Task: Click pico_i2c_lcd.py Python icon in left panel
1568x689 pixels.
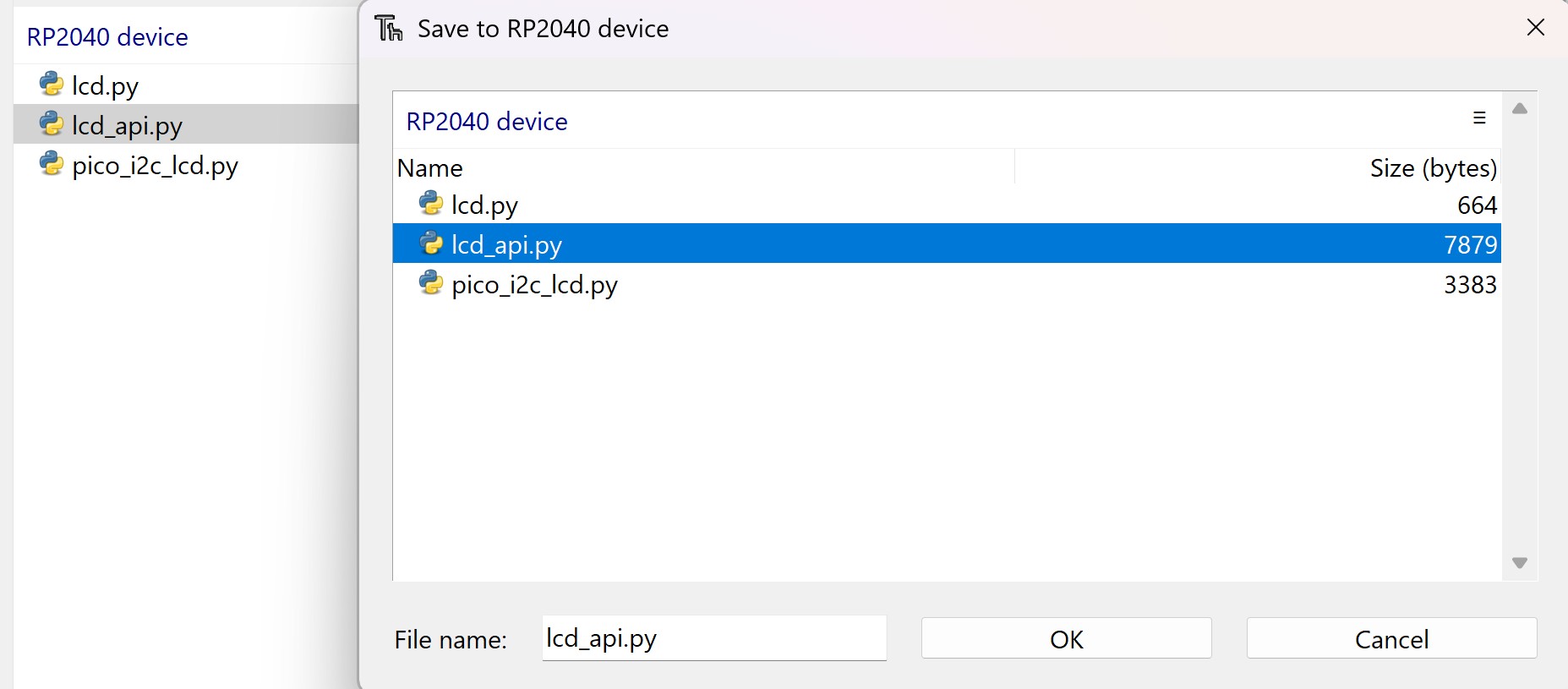Action: point(52,164)
